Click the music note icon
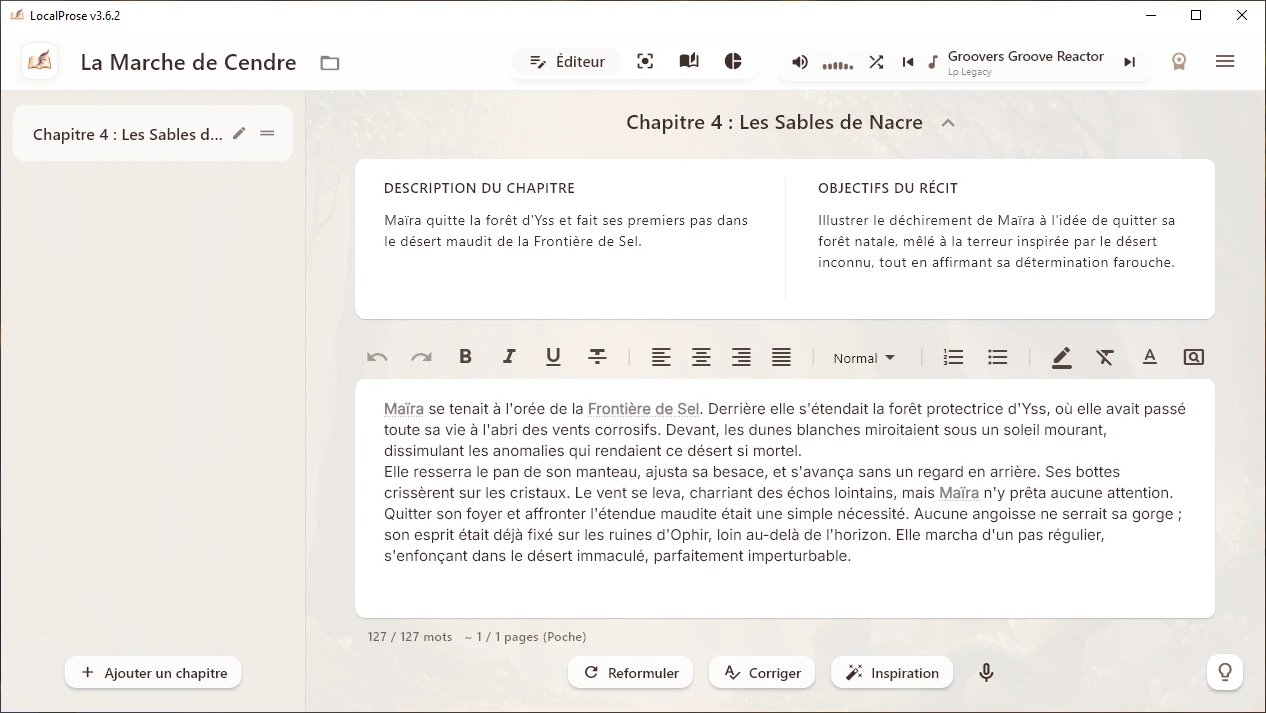The height and width of the screenshot is (713, 1266). 933,62
